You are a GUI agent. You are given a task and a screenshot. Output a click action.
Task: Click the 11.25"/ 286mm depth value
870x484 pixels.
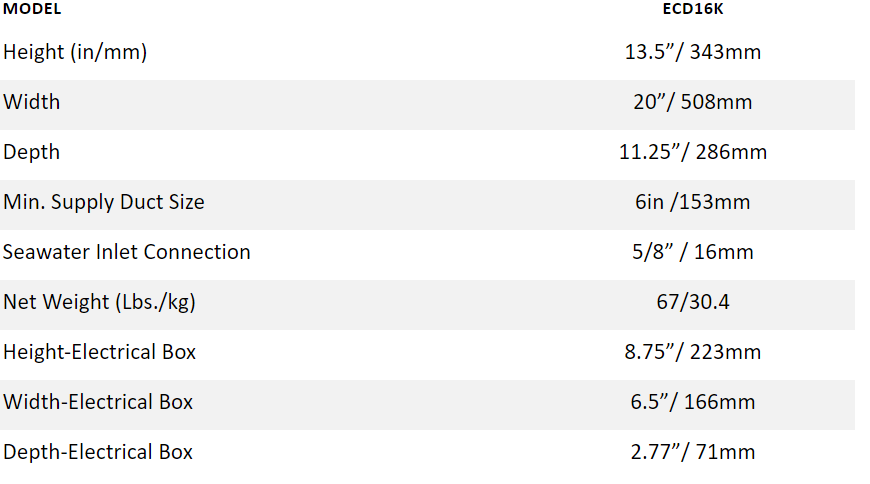coord(693,152)
